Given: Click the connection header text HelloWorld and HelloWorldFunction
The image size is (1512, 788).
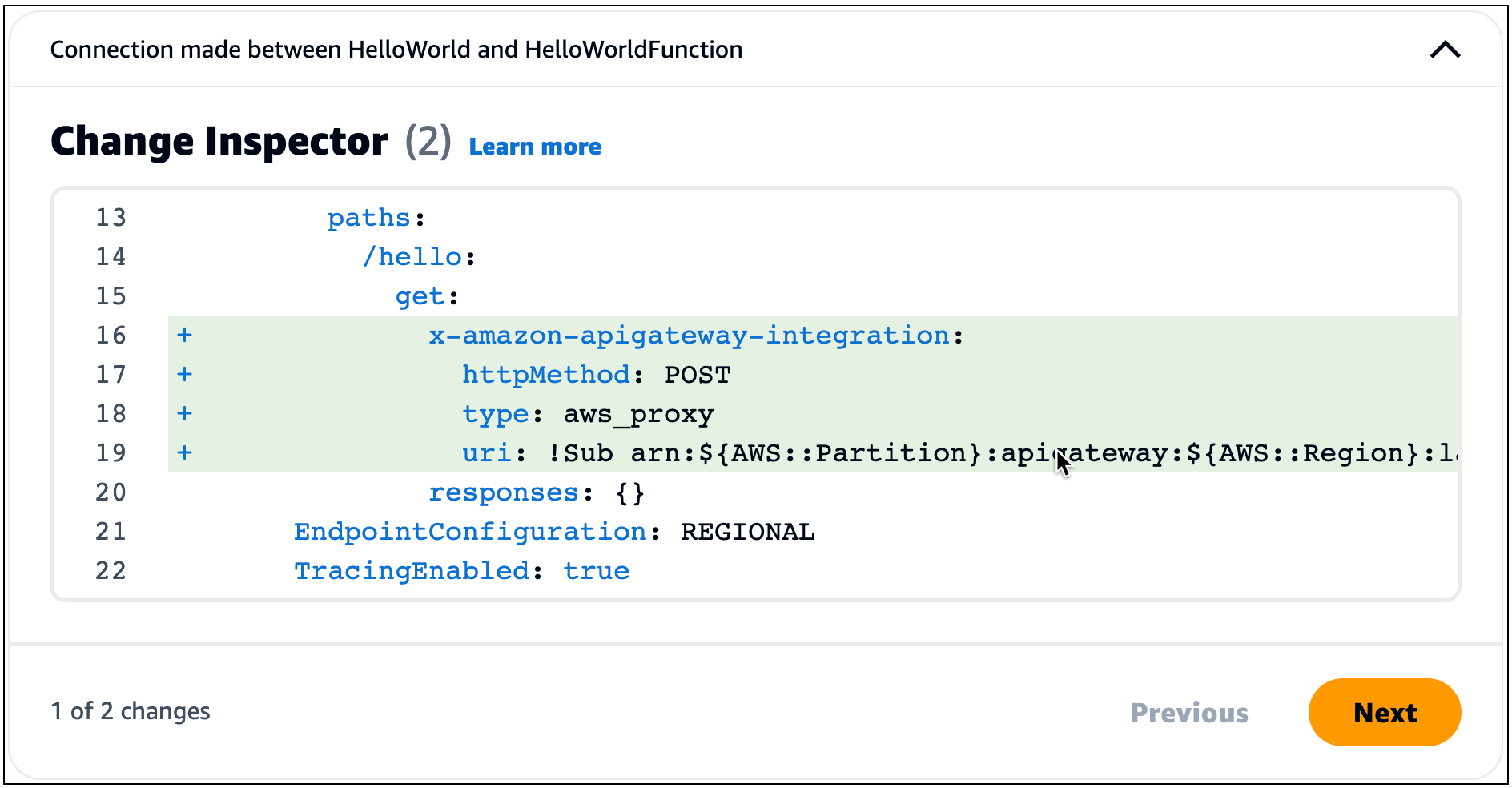Looking at the screenshot, I should point(396,49).
